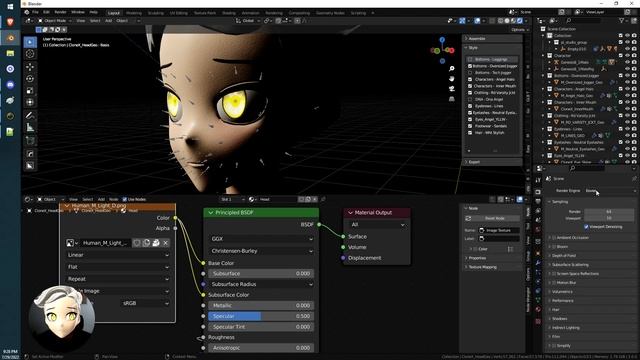Expand the Texture Mapping section
This screenshot has width=640, height=360.
(492, 267)
